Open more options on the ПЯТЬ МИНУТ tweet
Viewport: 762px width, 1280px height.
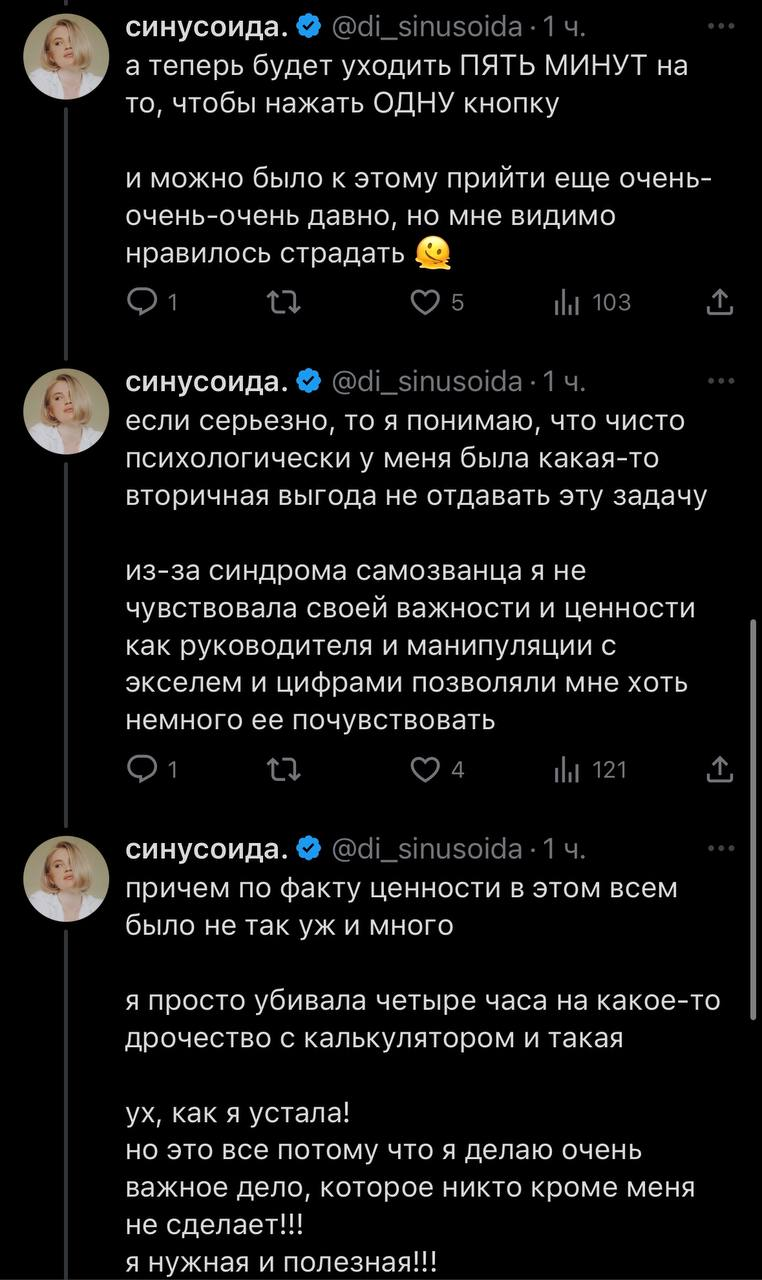pyautogui.click(x=720, y=28)
